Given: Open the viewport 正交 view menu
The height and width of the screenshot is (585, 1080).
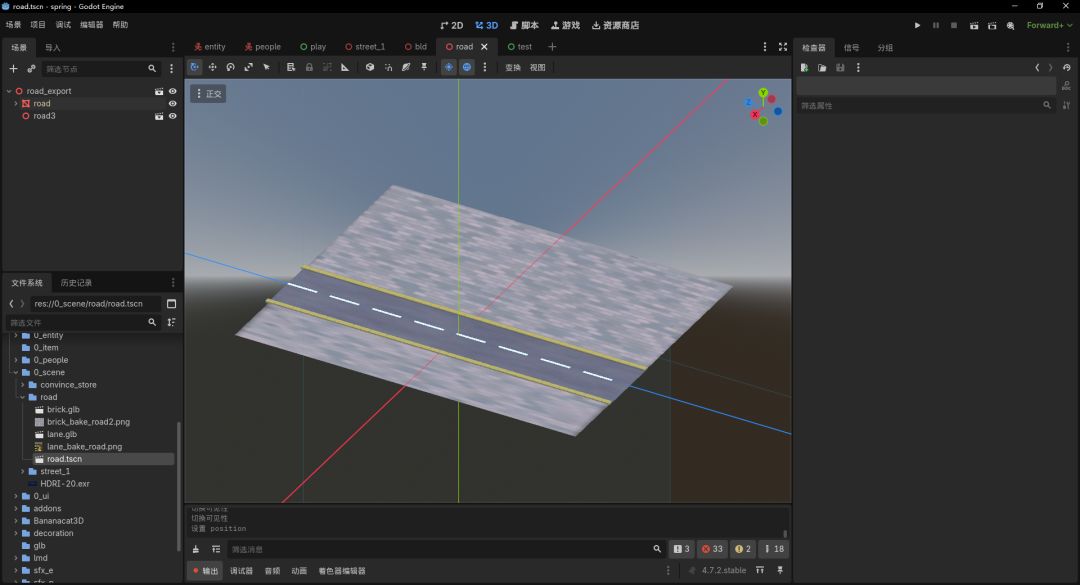Looking at the screenshot, I should [209, 94].
